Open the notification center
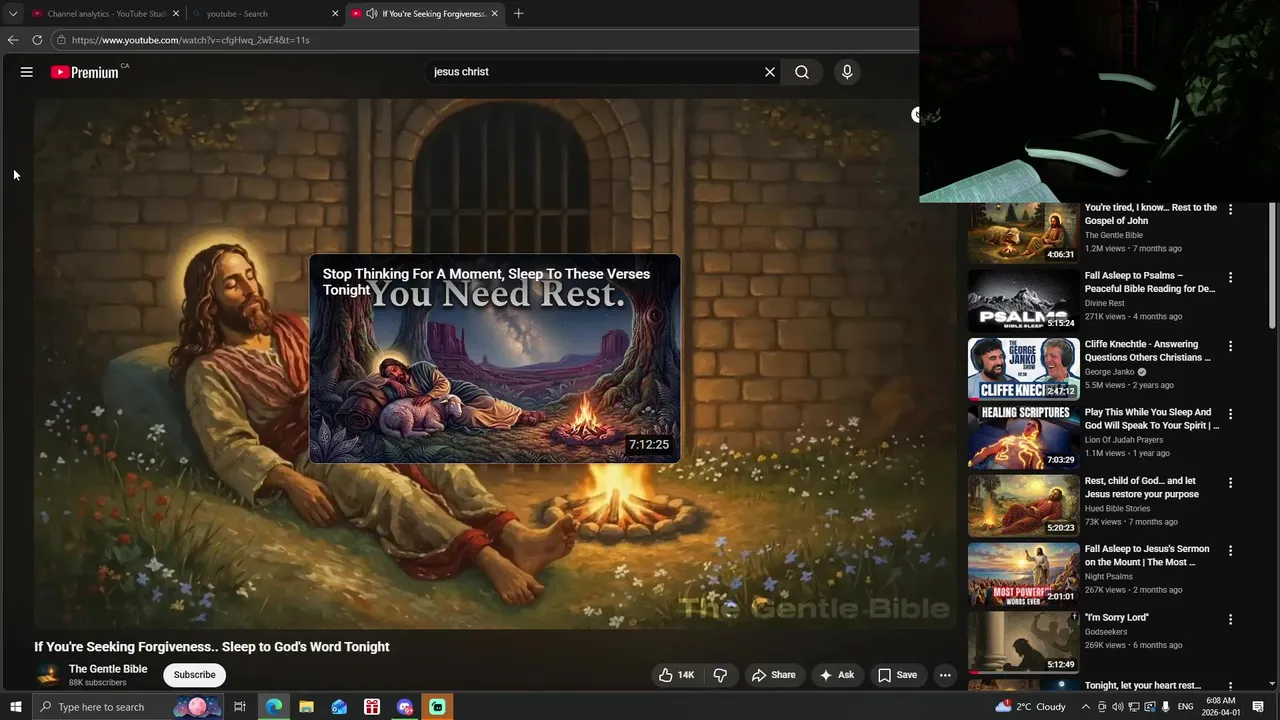 point(1258,707)
